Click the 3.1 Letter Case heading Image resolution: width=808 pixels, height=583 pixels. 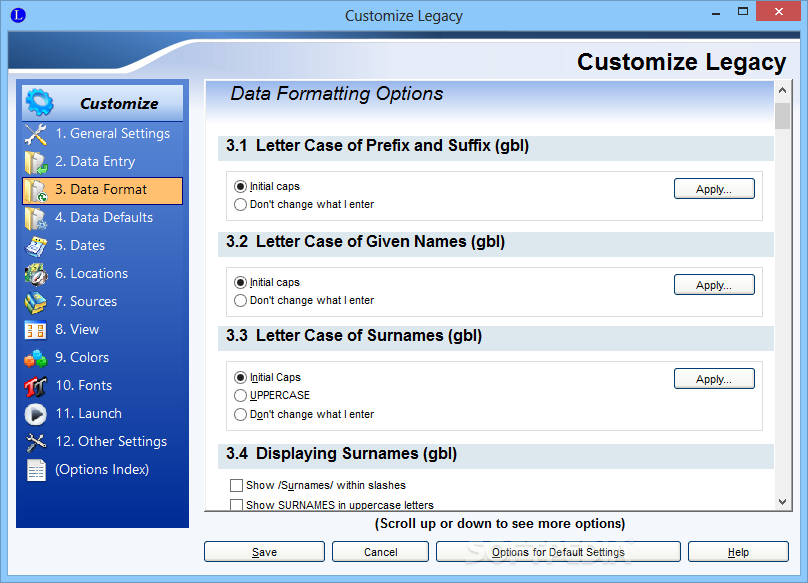tap(377, 146)
